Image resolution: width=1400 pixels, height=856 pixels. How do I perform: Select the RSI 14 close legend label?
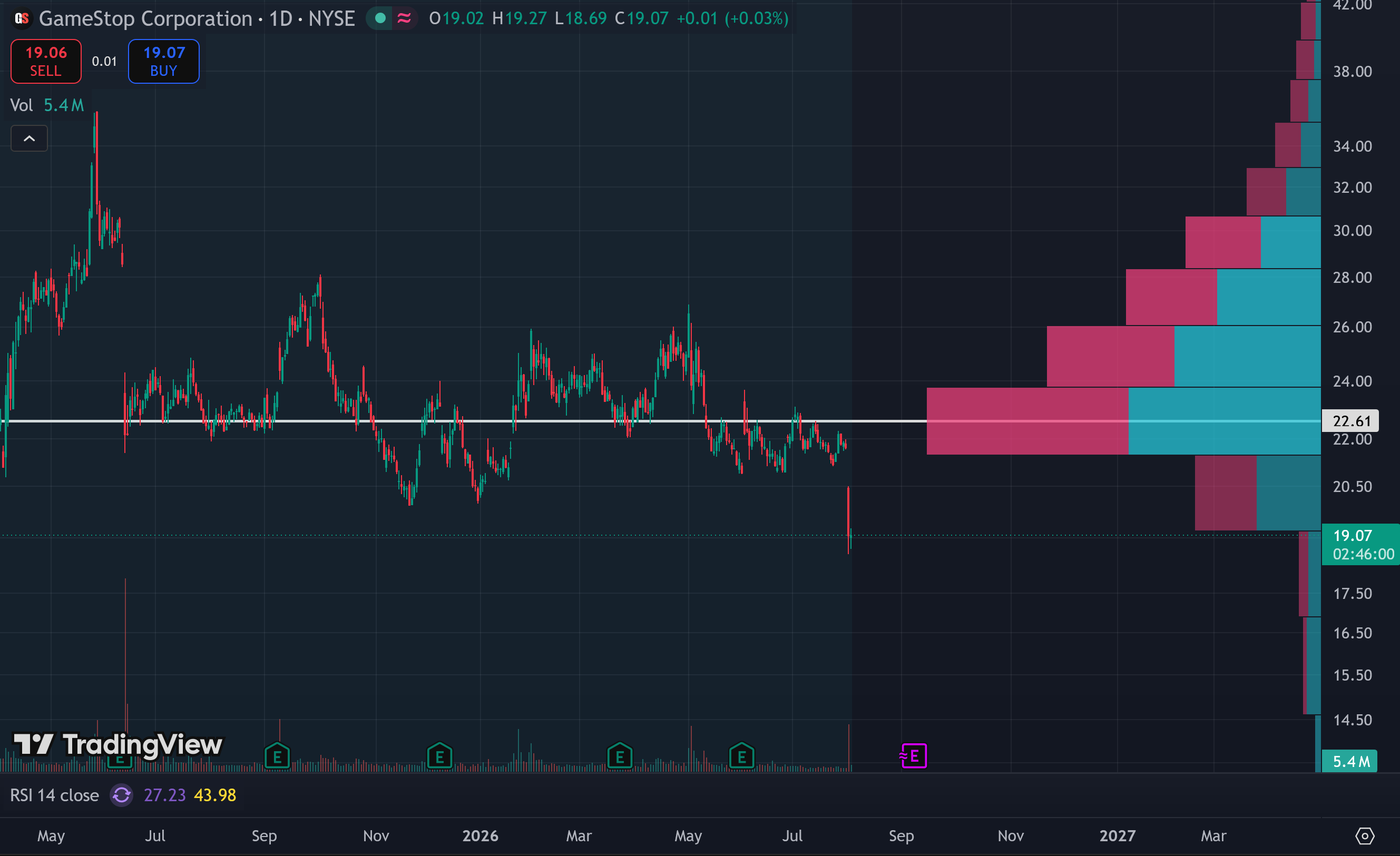pyautogui.click(x=55, y=795)
